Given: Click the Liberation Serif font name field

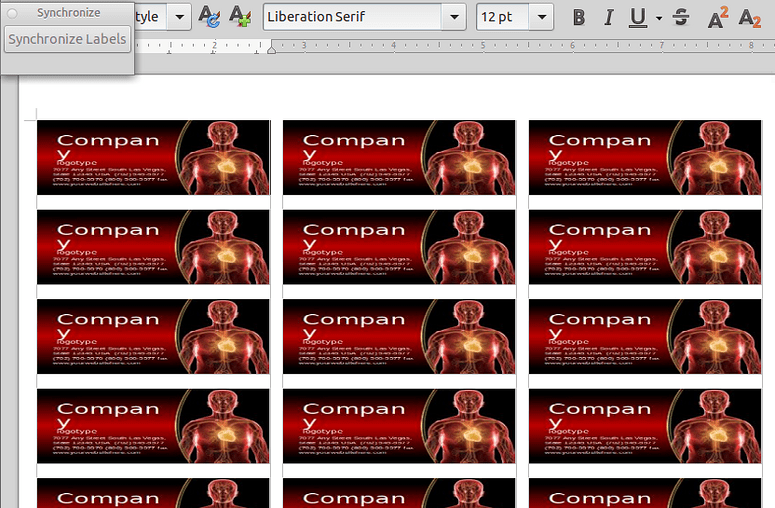Looking at the screenshot, I should click(353, 17).
